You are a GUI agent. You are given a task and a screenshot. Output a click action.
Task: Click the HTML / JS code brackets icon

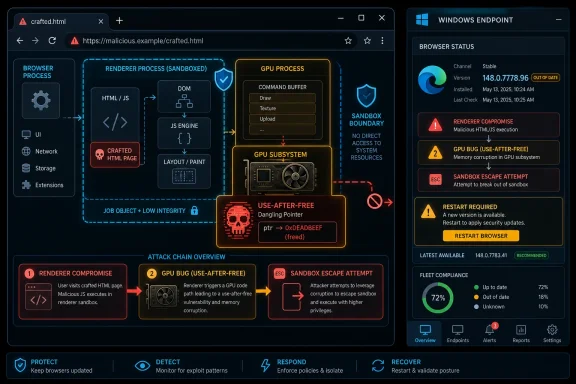click(115, 122)
